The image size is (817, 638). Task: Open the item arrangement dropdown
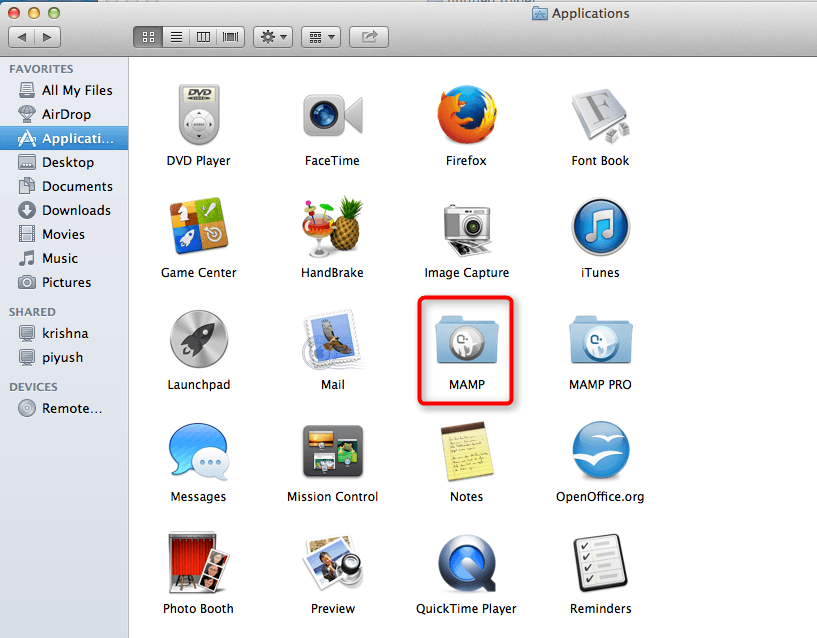point(321,37)
